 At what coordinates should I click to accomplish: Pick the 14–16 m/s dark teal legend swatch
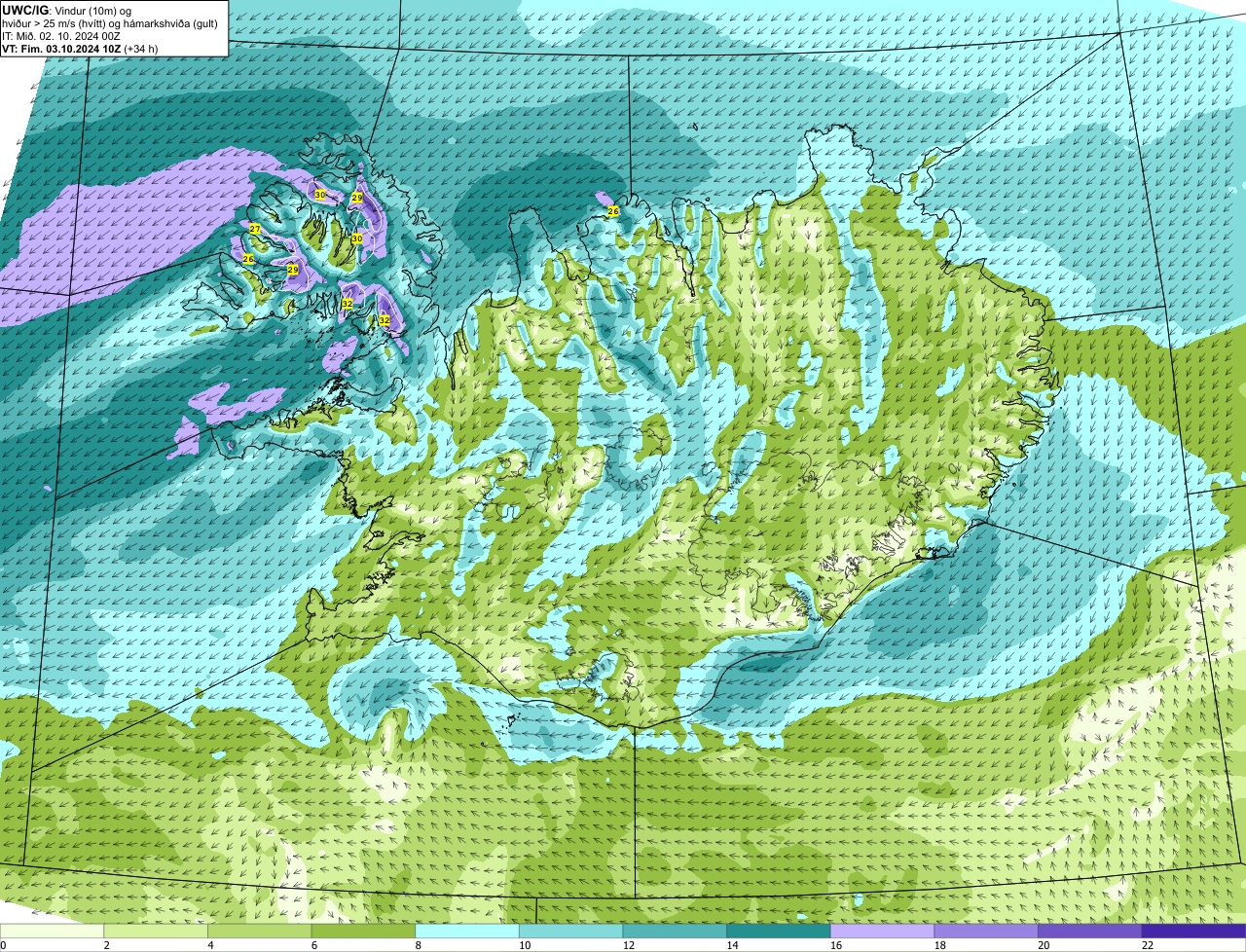[x=779, y=931]
